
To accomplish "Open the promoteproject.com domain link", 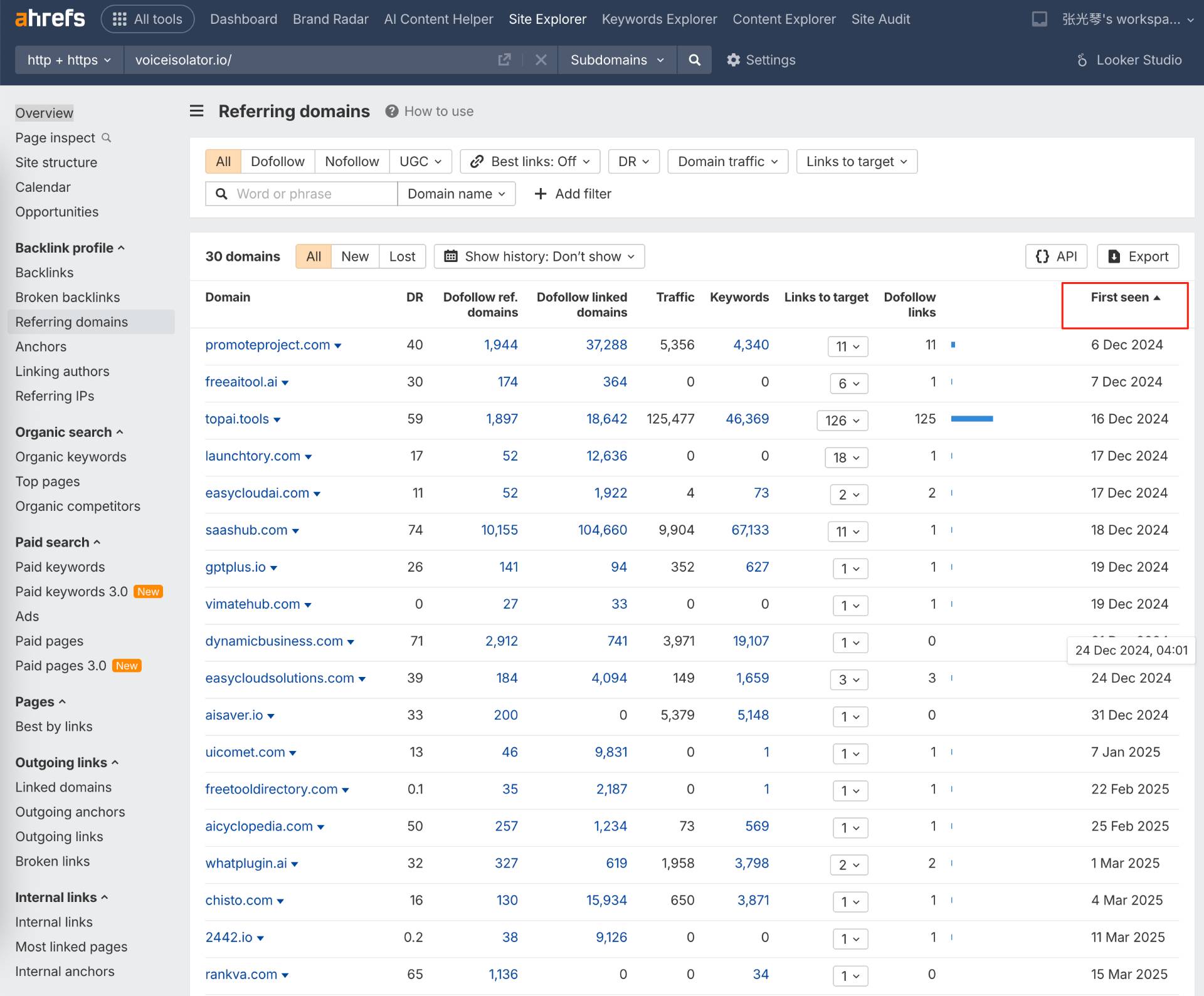I will pos(267,345).
